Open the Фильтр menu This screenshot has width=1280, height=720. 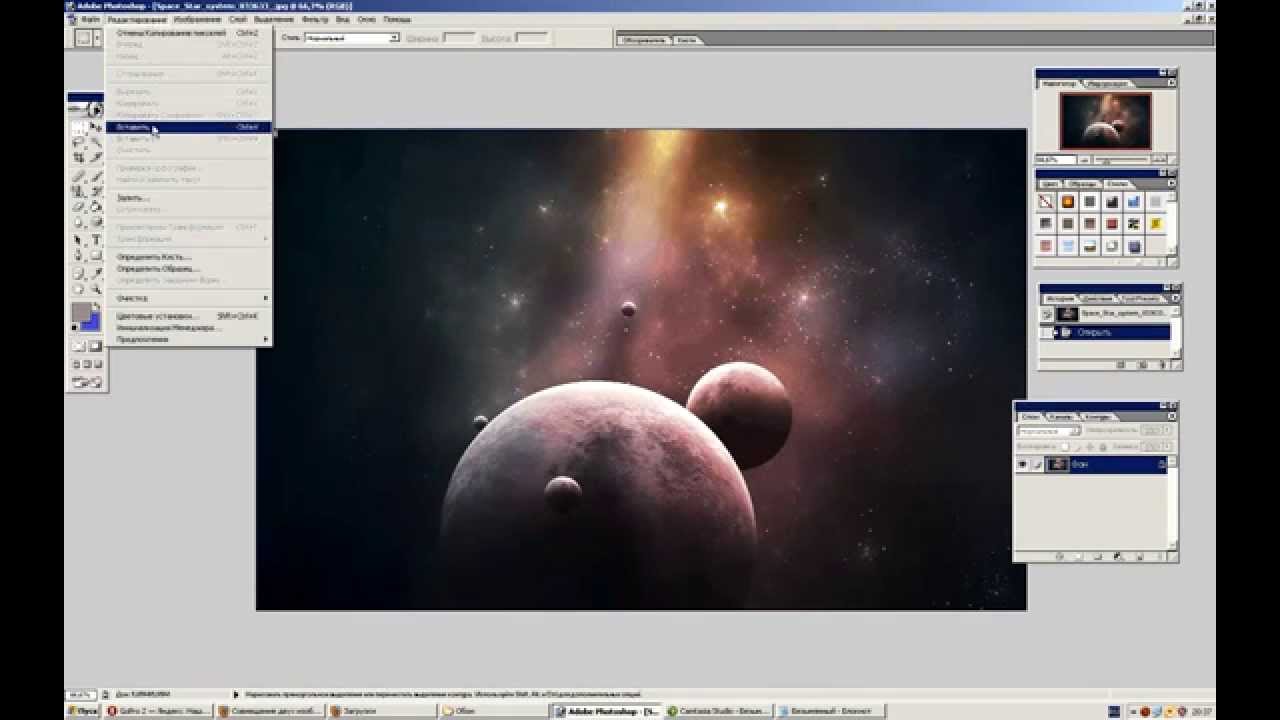(x=315, y=19)
